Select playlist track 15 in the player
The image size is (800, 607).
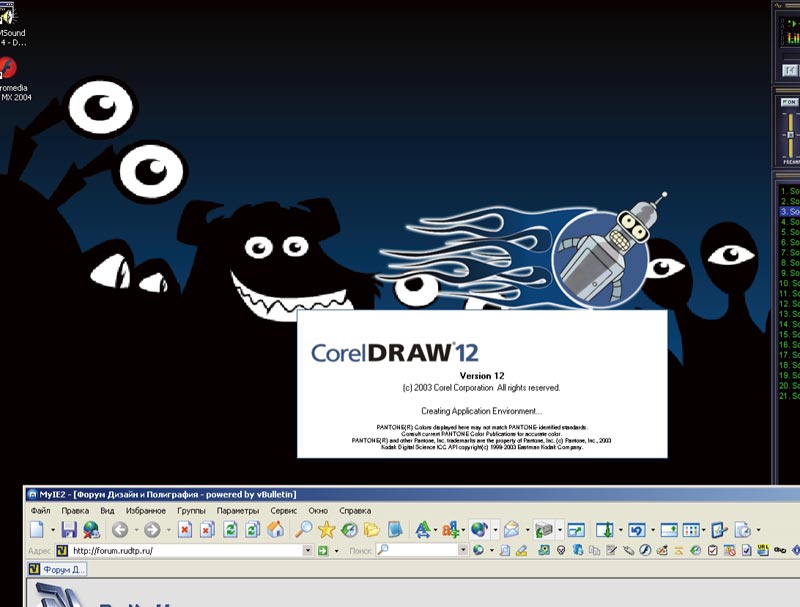[x=789, y=334]
